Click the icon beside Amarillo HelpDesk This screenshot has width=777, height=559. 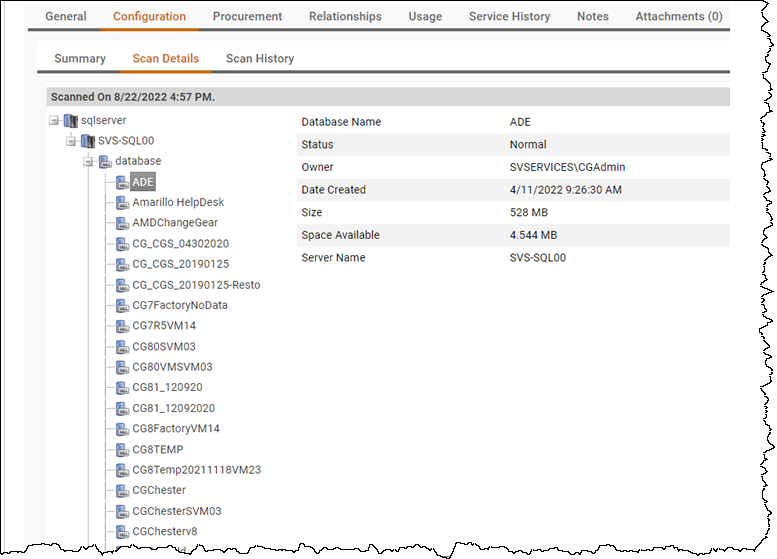121,202
